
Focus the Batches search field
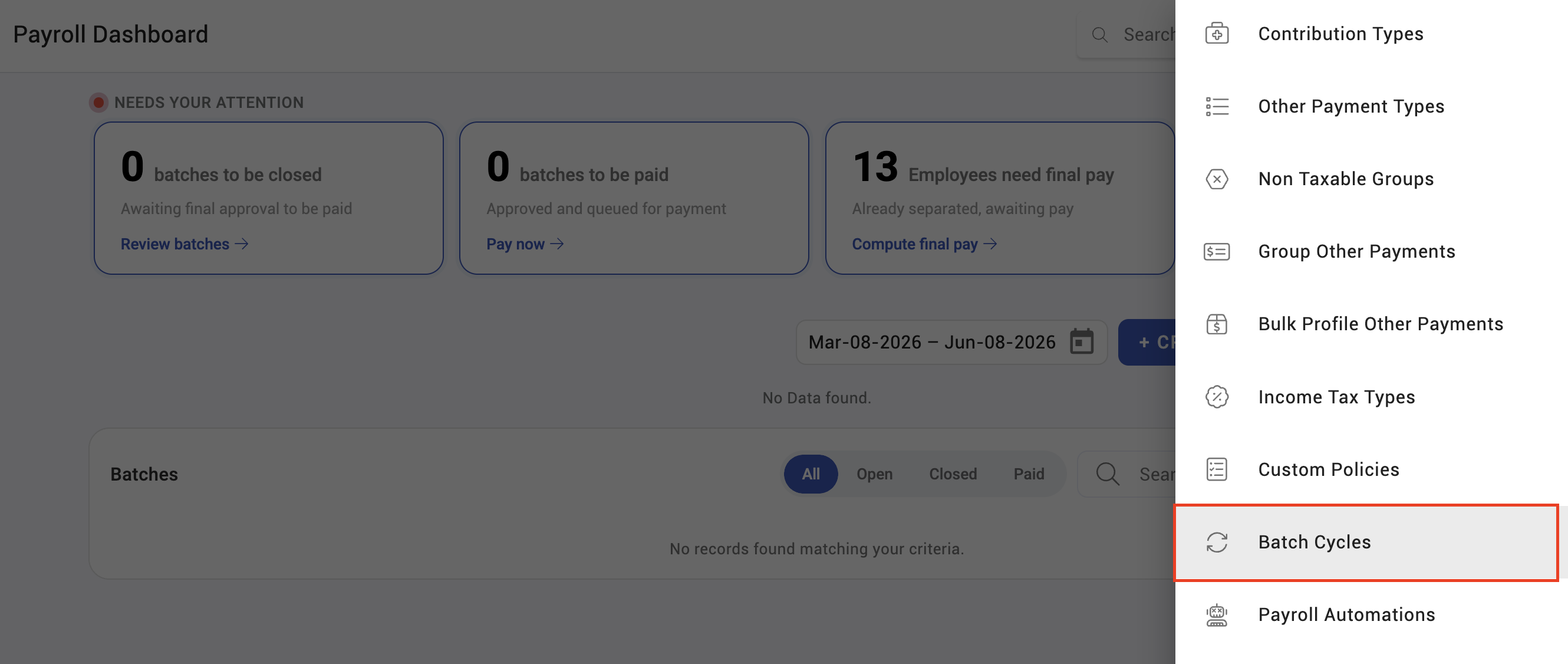pyautogui.click(x=1126, y=474)
